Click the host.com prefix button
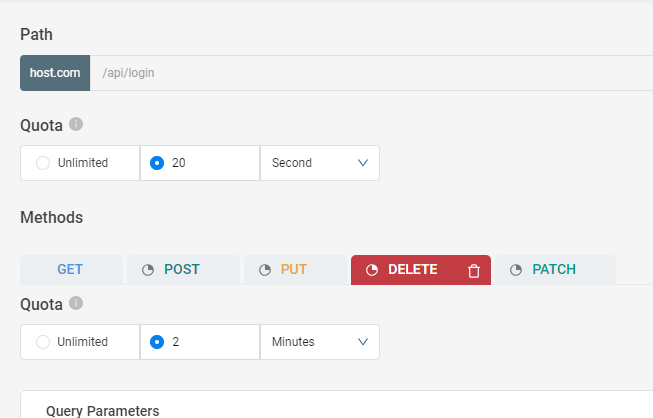The height and width of the screenshot is (418, 653). point(55,73)
